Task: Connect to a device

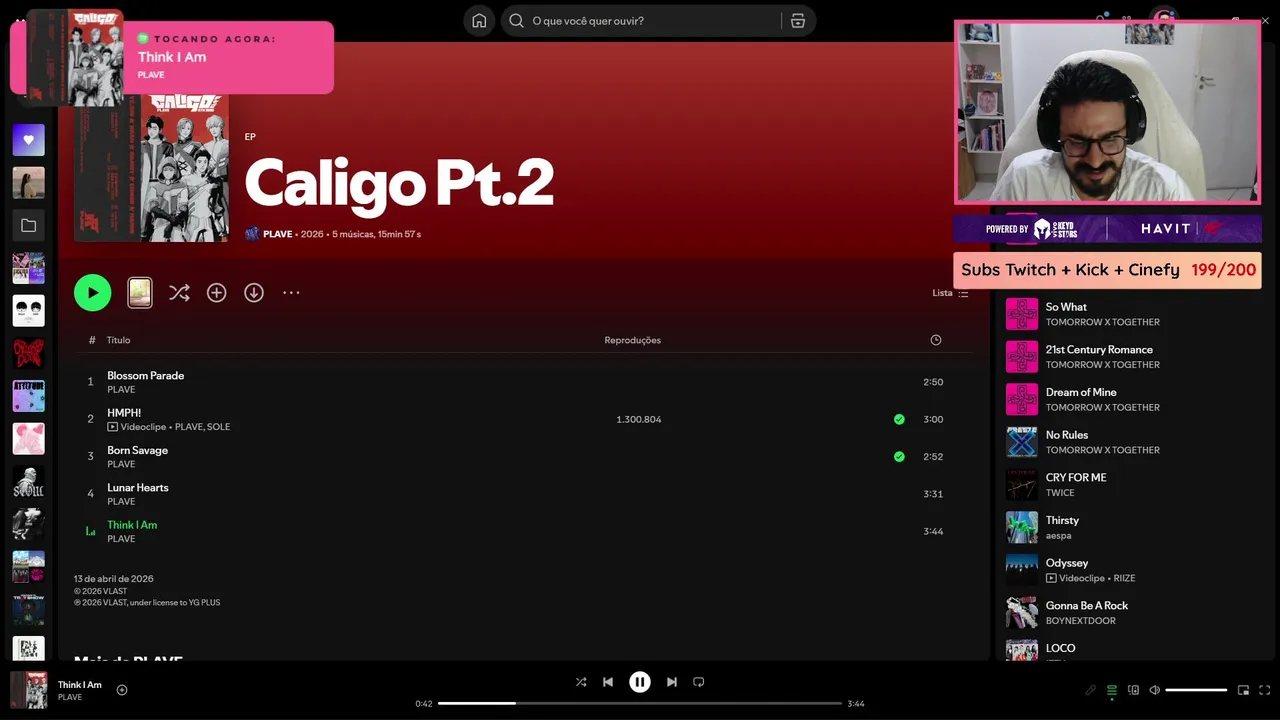Action: (x=1133, y=690)
